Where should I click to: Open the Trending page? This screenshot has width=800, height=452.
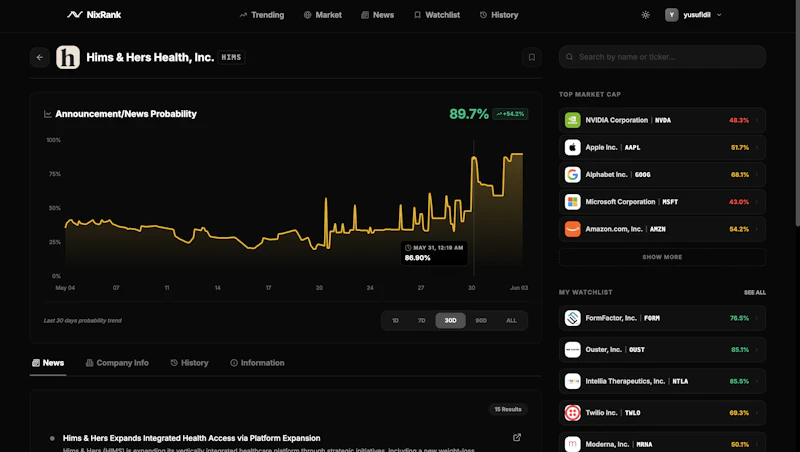tap(262, 15)
